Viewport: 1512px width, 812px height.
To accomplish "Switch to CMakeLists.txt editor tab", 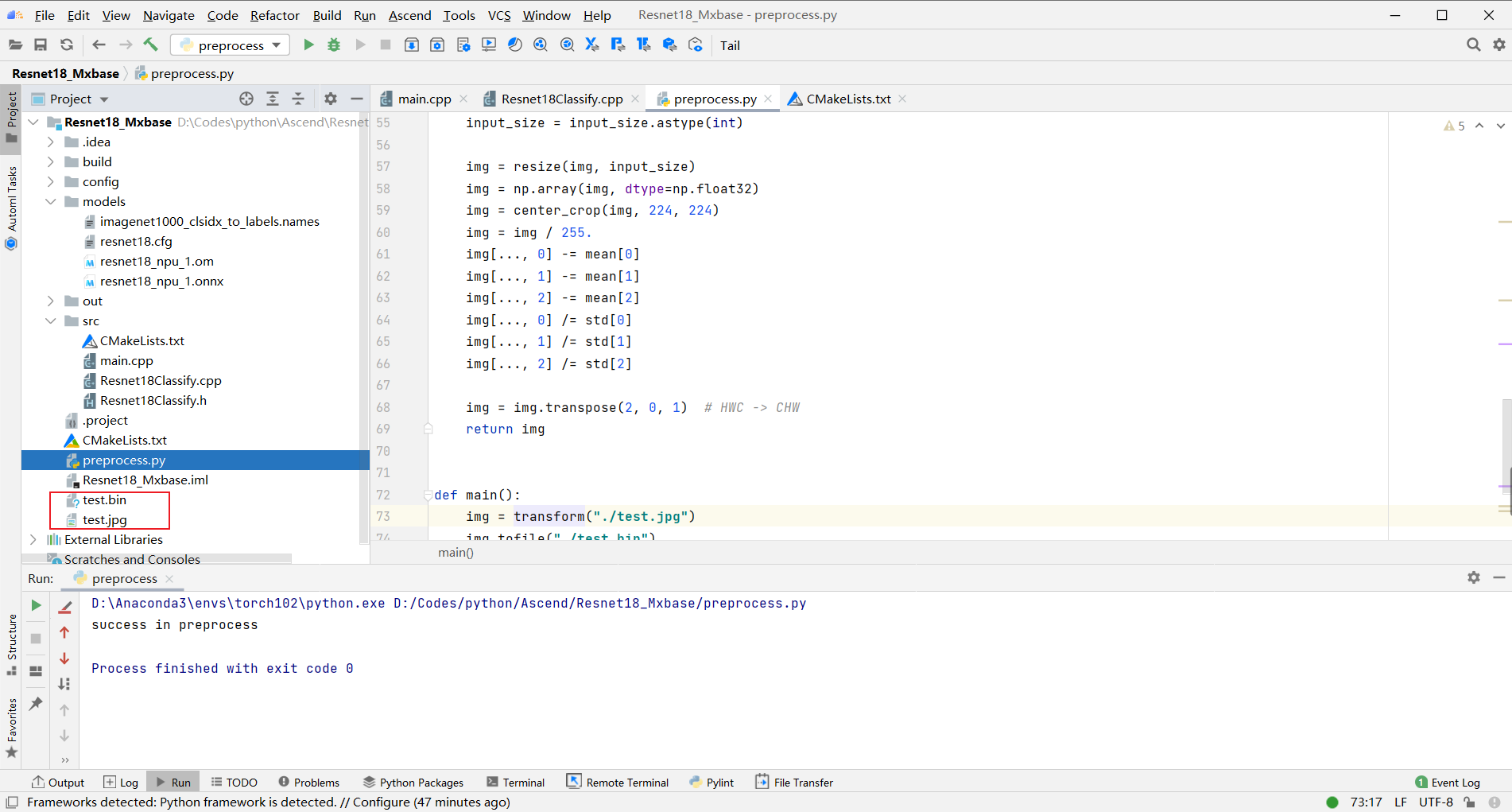I will click(848, 99).
